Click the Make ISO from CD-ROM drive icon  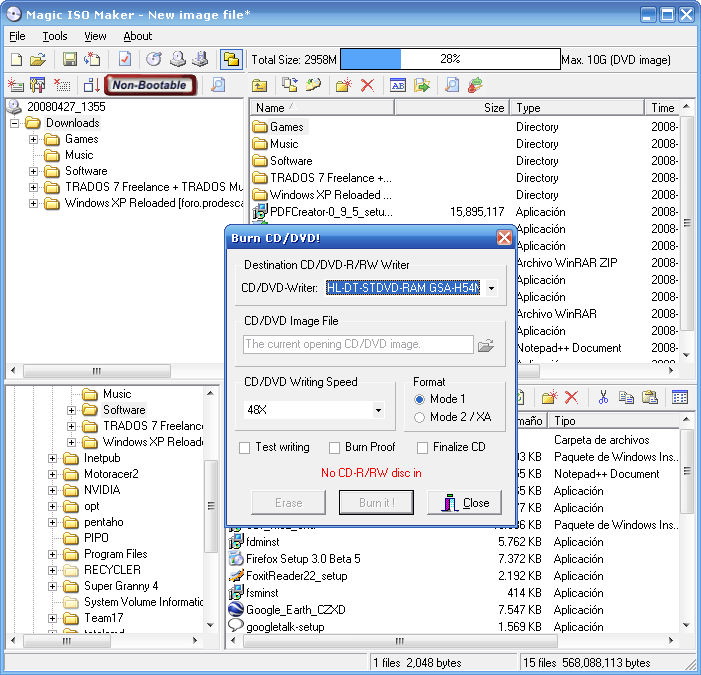tap(178, 59)
